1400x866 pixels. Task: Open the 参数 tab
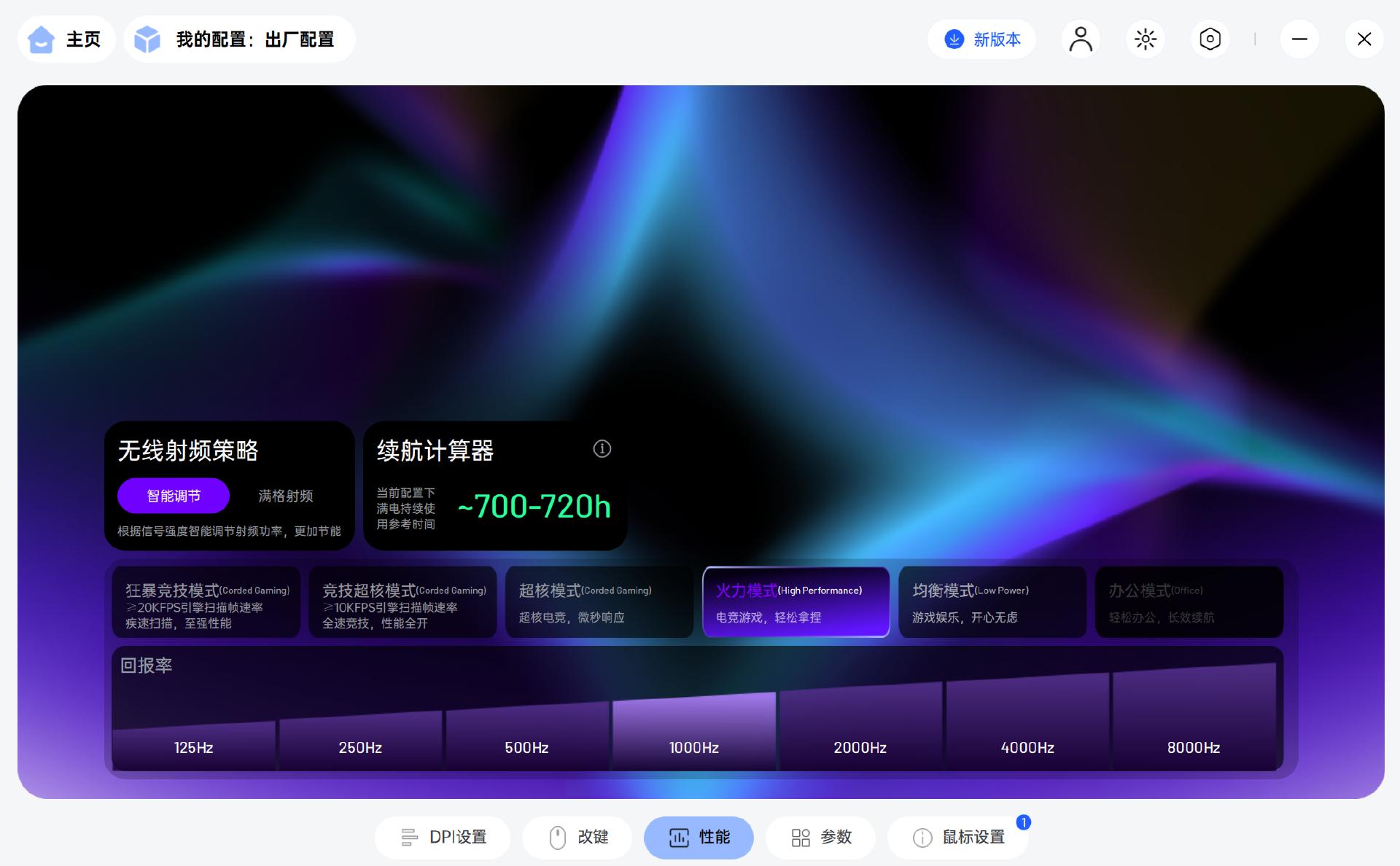(820, 838)
